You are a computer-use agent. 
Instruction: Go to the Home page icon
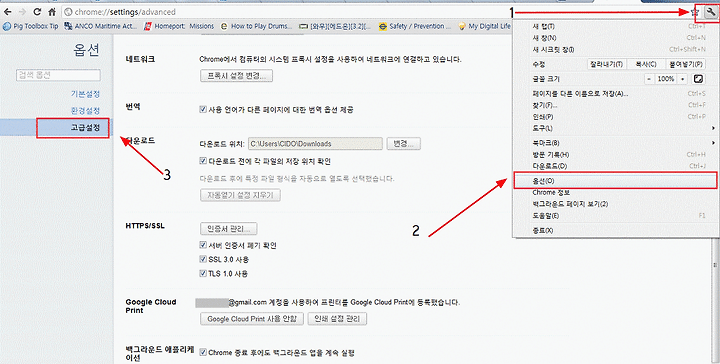(52, 12)
